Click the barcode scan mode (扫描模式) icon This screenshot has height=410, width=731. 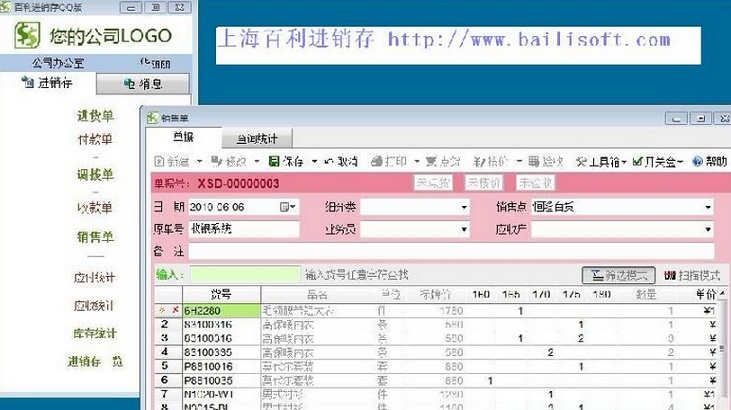(x=670, y=275)
